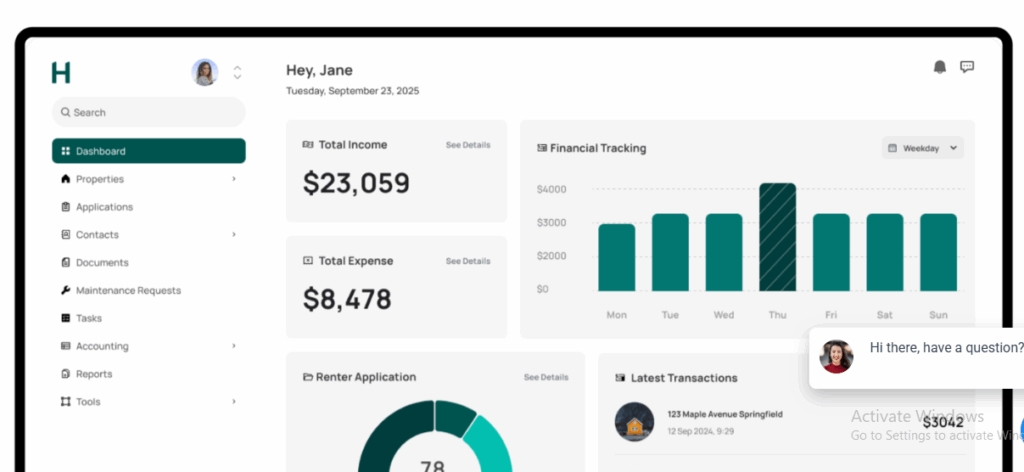Open the 123 Maple Avenue property thumbnail
Image resolution: width=1024 pixels, height=472 pixels.
(x=634, y=422)
